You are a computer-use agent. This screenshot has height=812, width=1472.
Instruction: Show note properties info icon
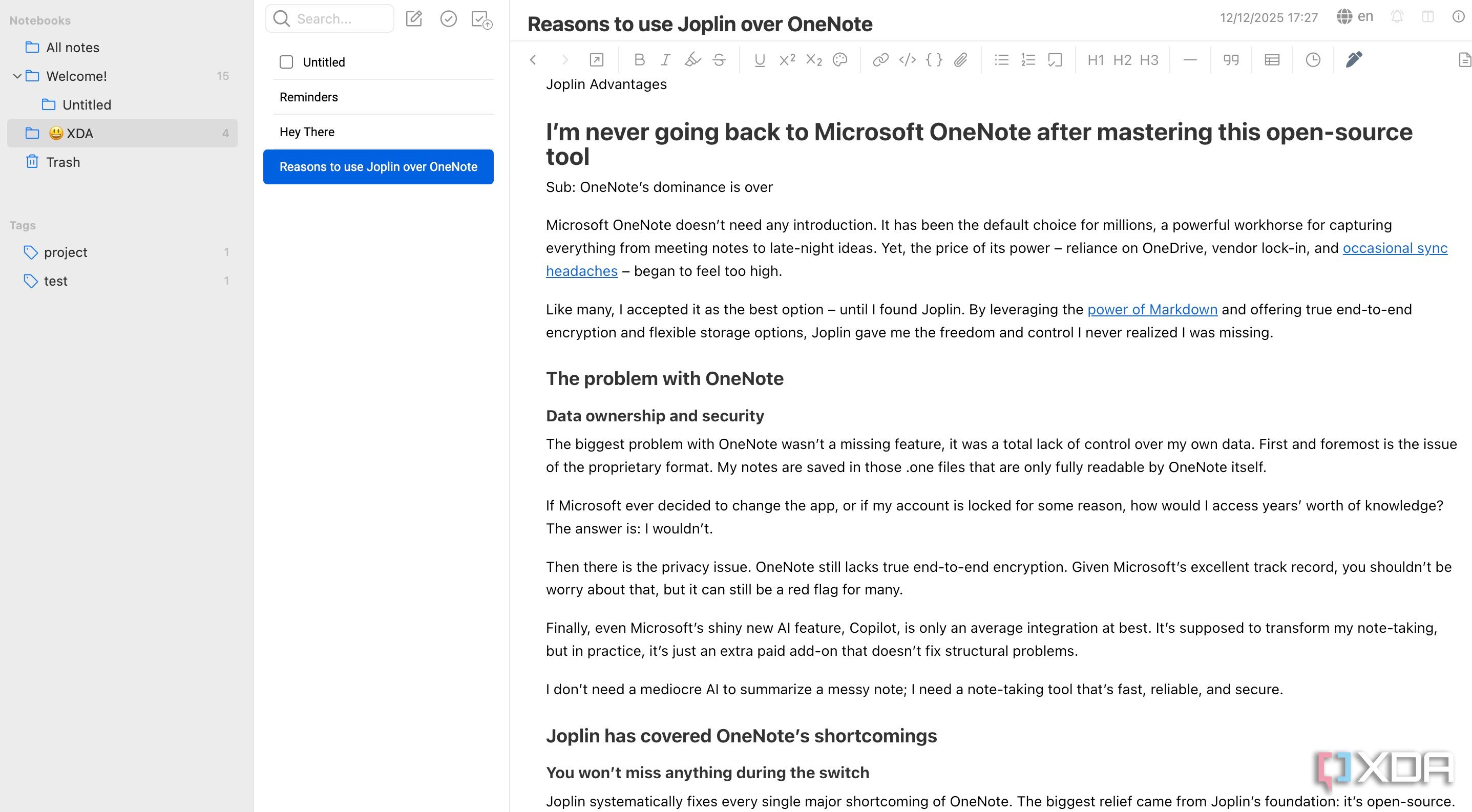1458,16
